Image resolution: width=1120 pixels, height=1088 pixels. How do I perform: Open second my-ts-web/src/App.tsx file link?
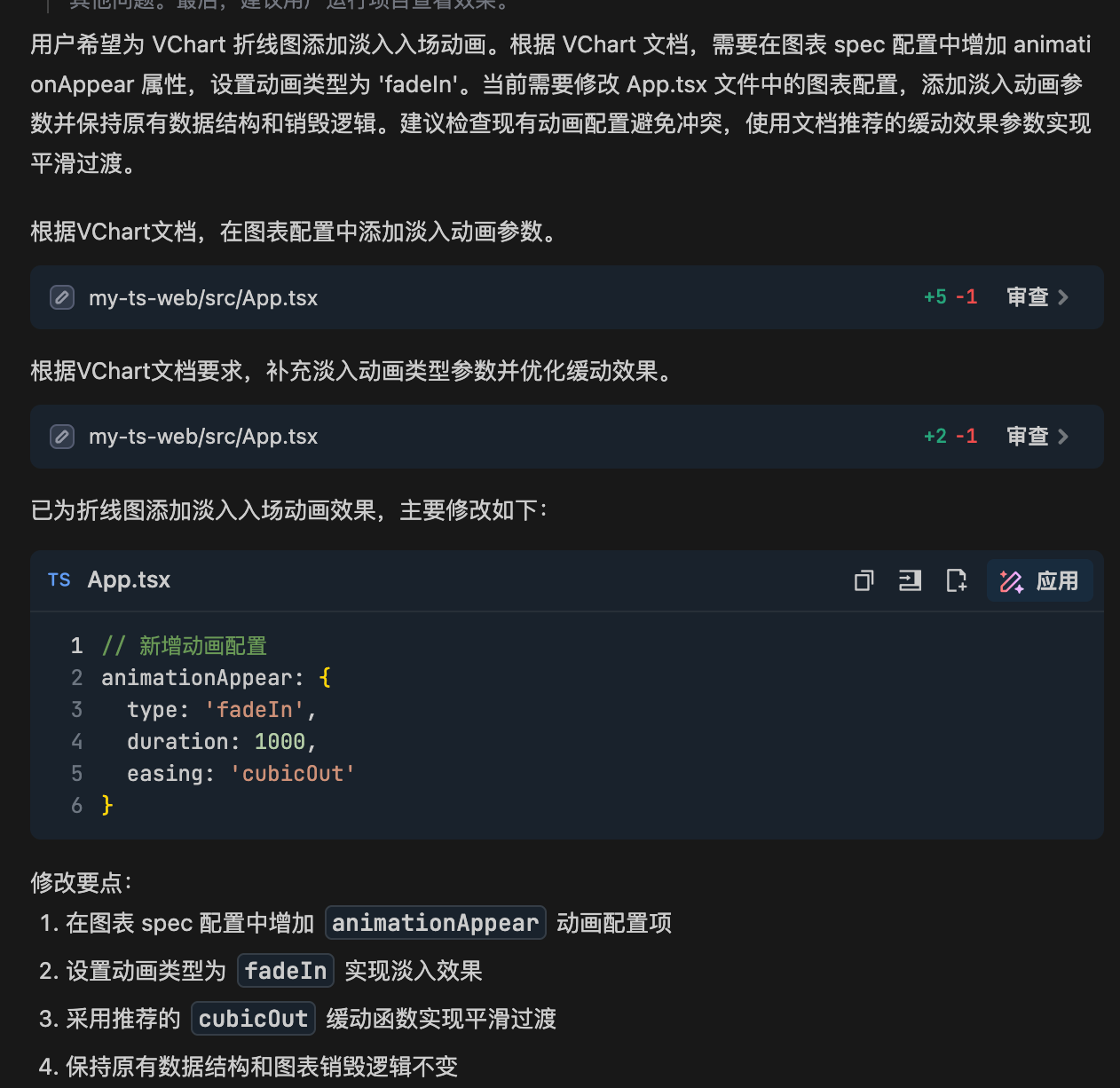[x=203, y=437]
